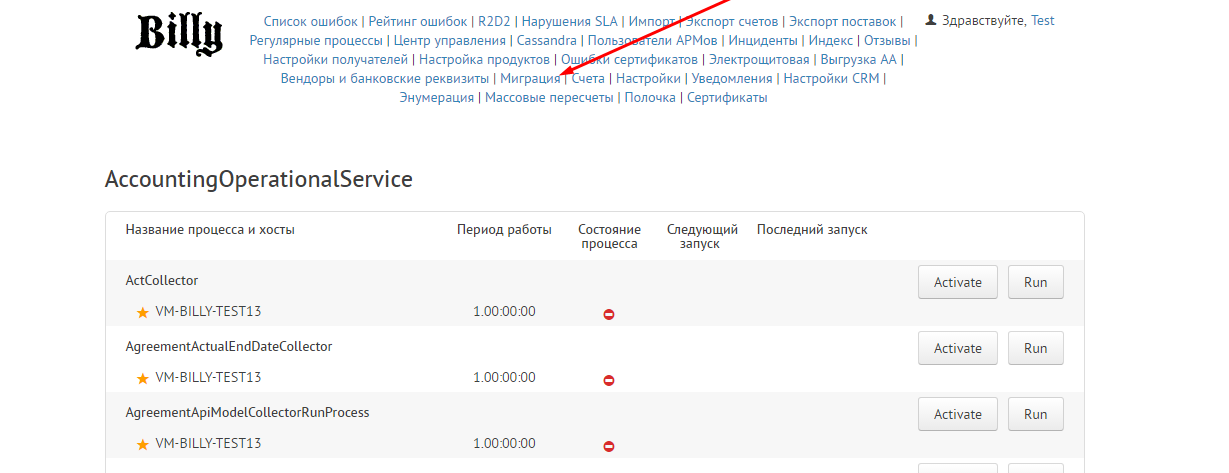Click the red stopped status icon for AgreementApiModelCollectorRunProcess

[609, 446]
